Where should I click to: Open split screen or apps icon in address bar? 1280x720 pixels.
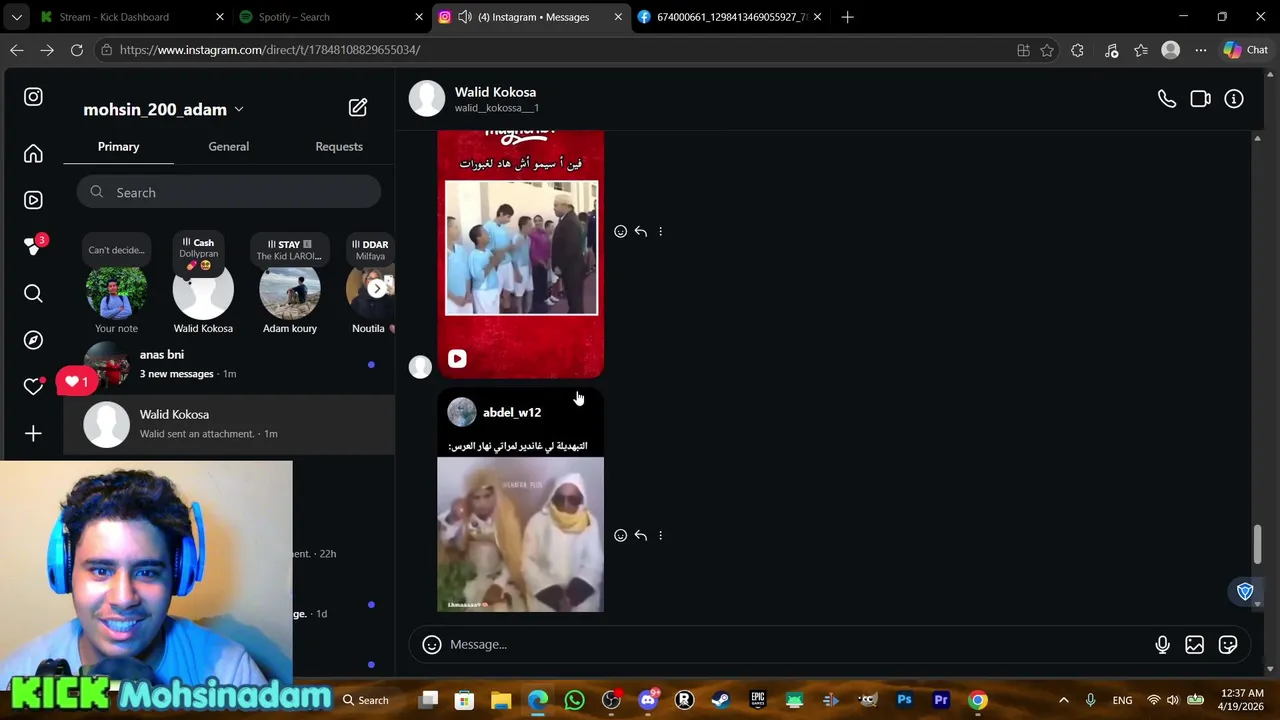(x=1023, y=50)
